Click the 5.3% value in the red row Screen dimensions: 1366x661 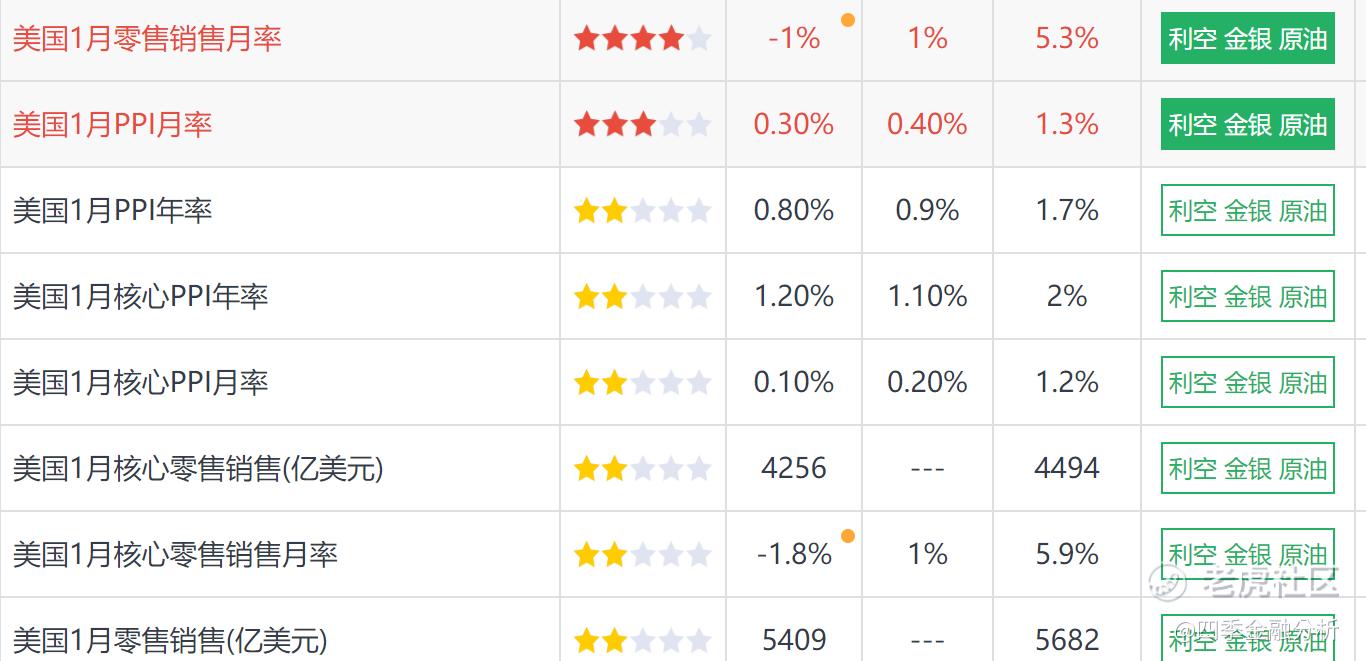point(1067,39)
